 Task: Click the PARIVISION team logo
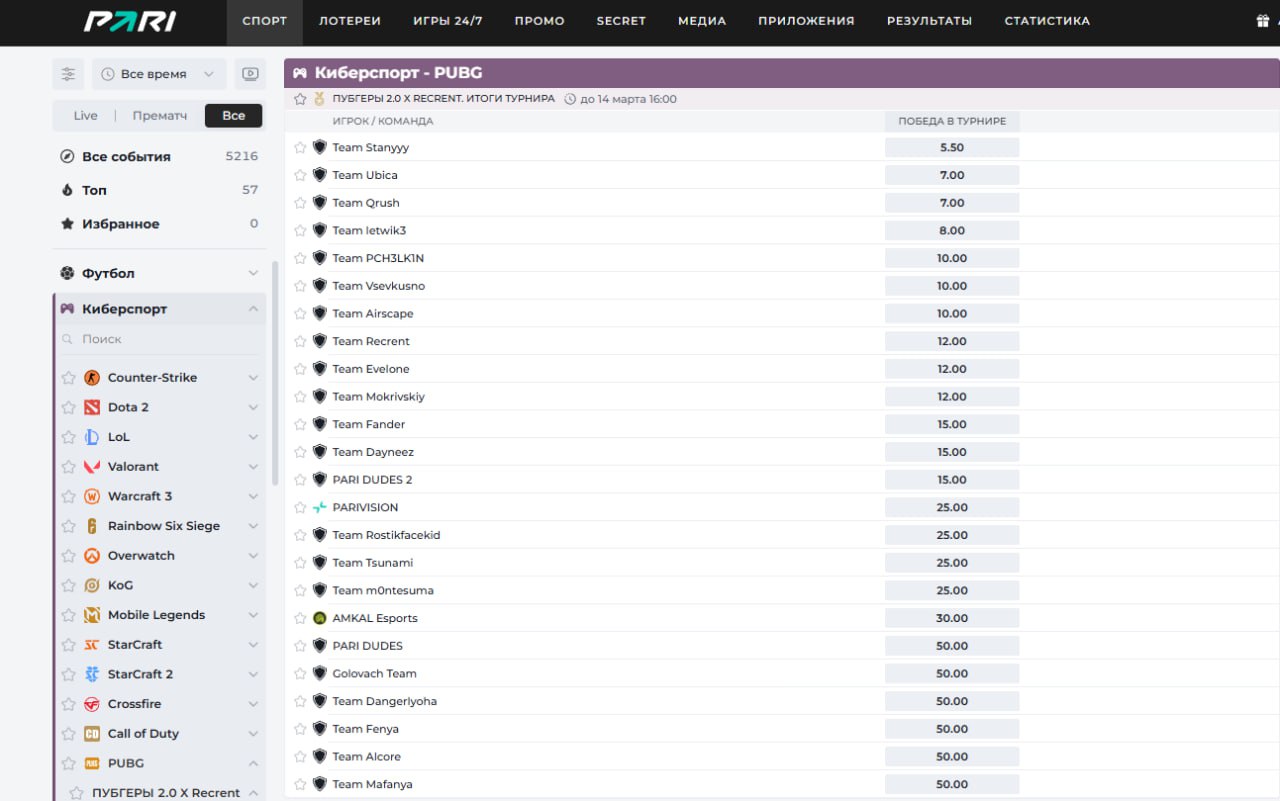[x=320, y=507]
